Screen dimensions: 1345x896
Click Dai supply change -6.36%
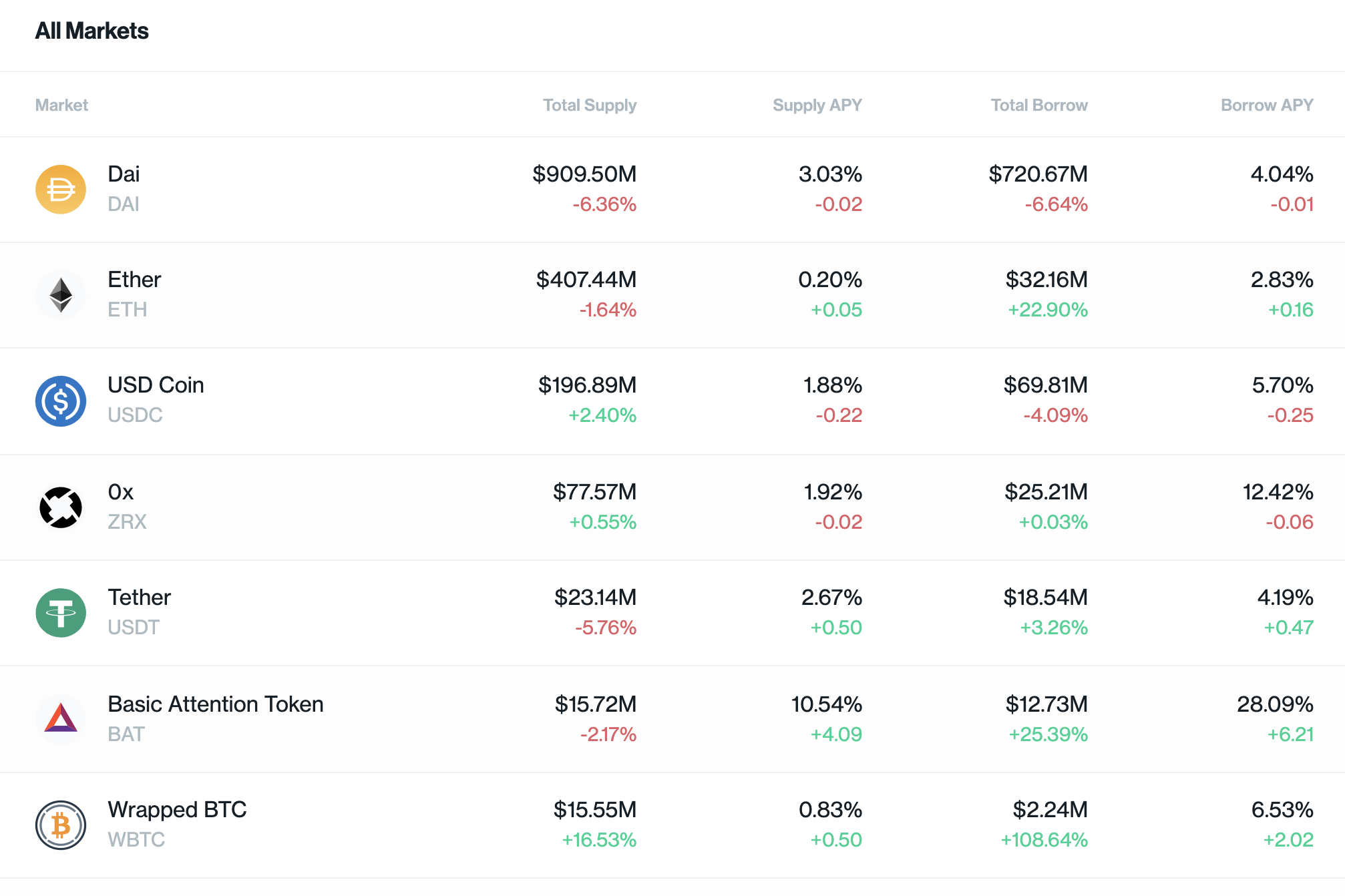(x=604, y=204)
